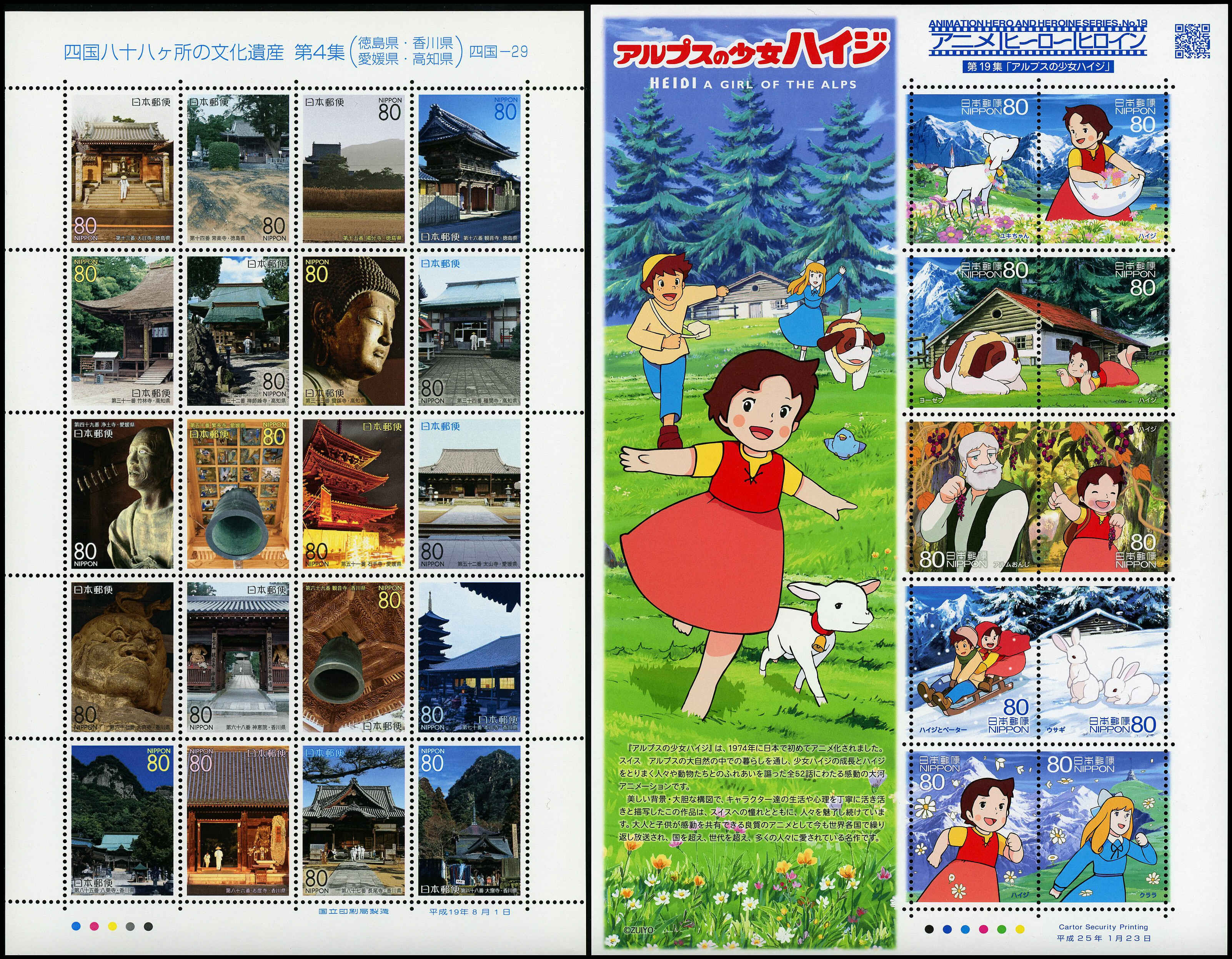The width and height of the screenshot is (1232, 959).
Task: Select the wooden monk statue stamp
Action: [x=122, y=494]
